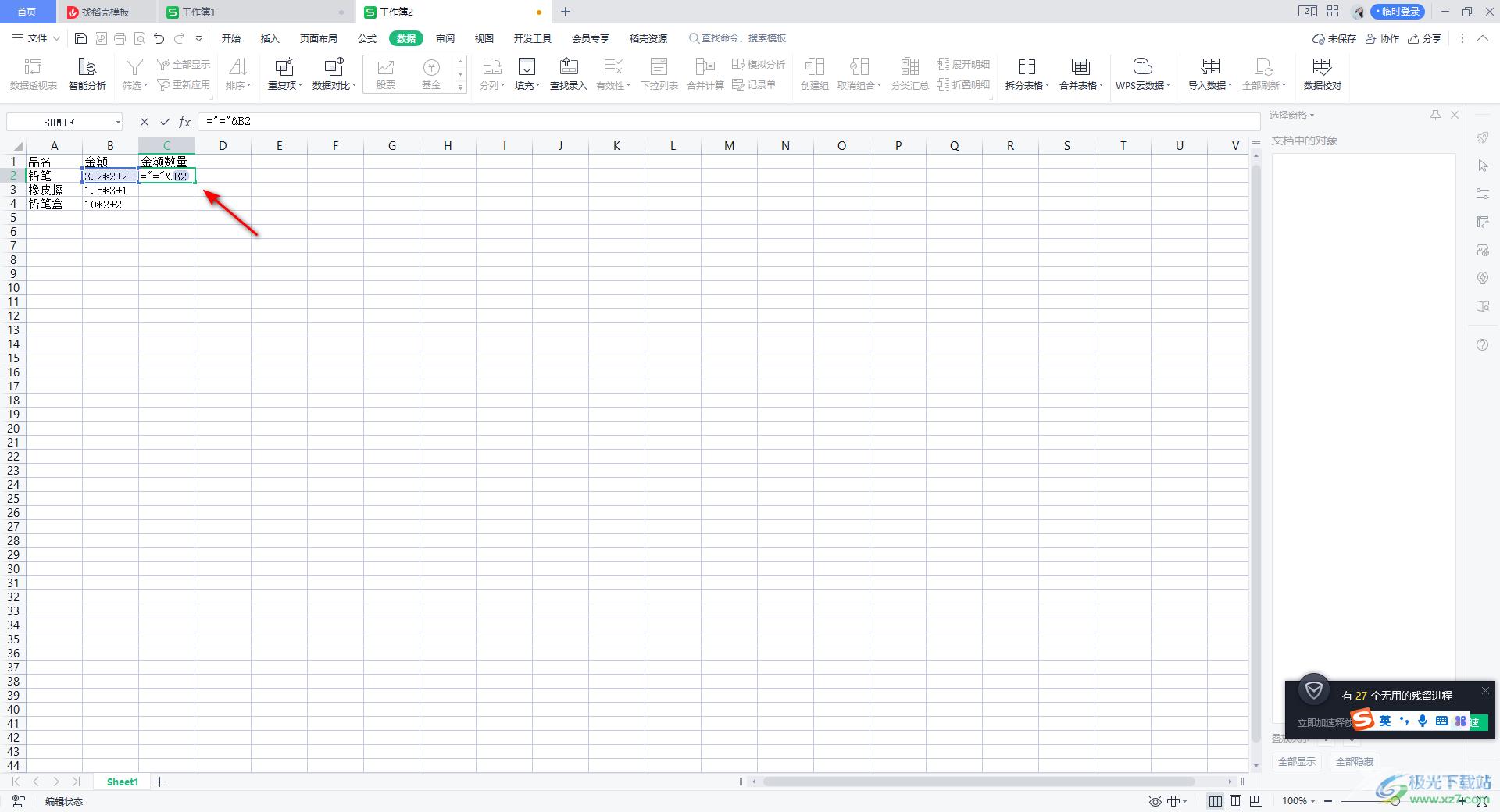Click the 协作 collaborate button
This screenshot has height=812, width=1500.
point(1382,38)
